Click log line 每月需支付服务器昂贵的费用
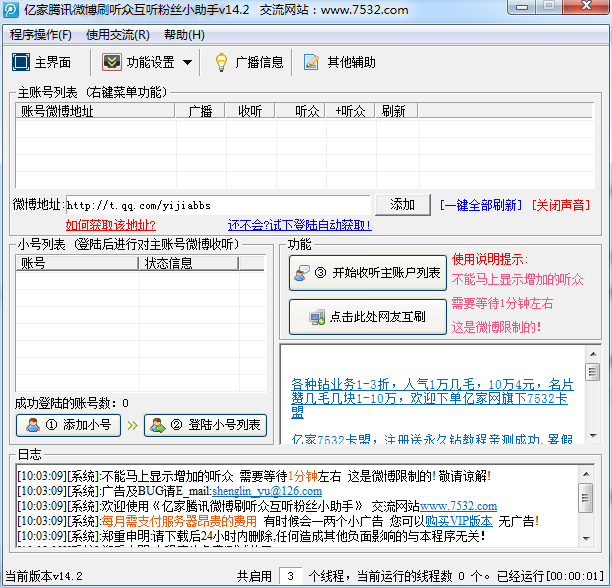Screen dimensions: 612x588 [179, 521]
